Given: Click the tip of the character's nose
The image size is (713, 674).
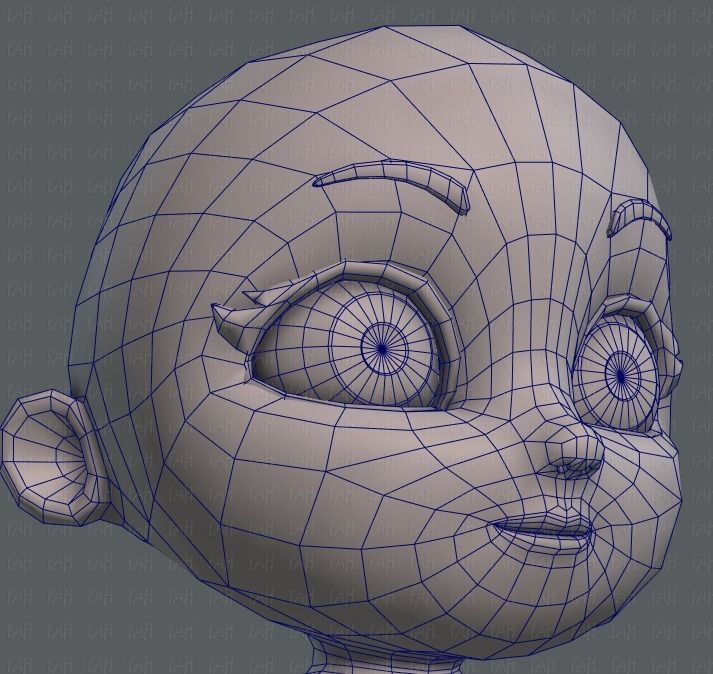Looking at the screenshot, I should click(x=577, y=448).
